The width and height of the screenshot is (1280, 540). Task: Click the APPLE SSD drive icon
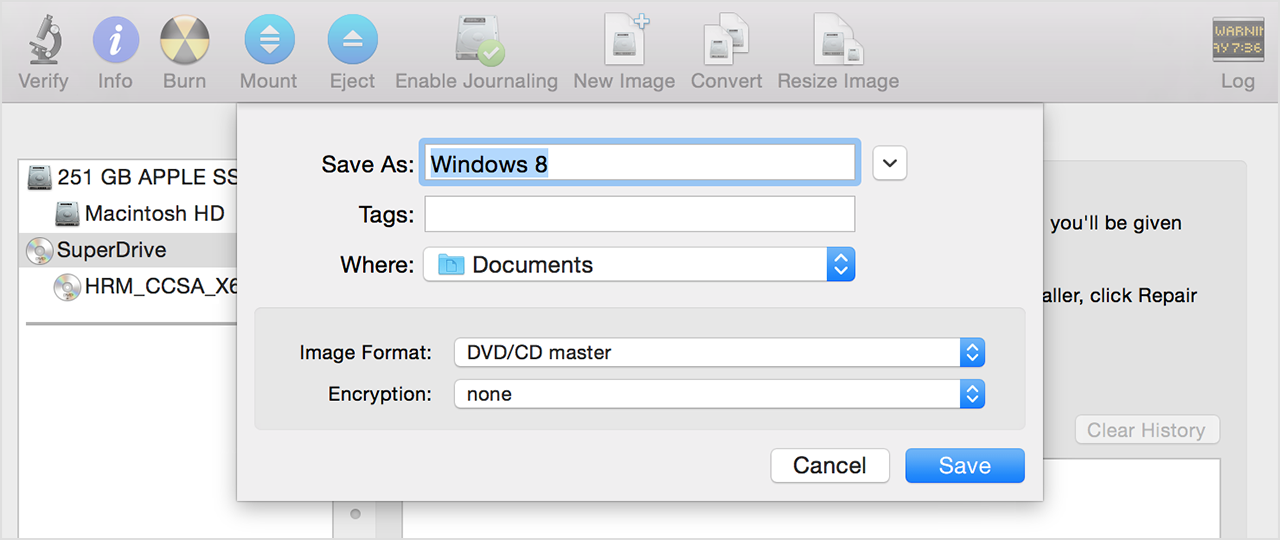40,177
